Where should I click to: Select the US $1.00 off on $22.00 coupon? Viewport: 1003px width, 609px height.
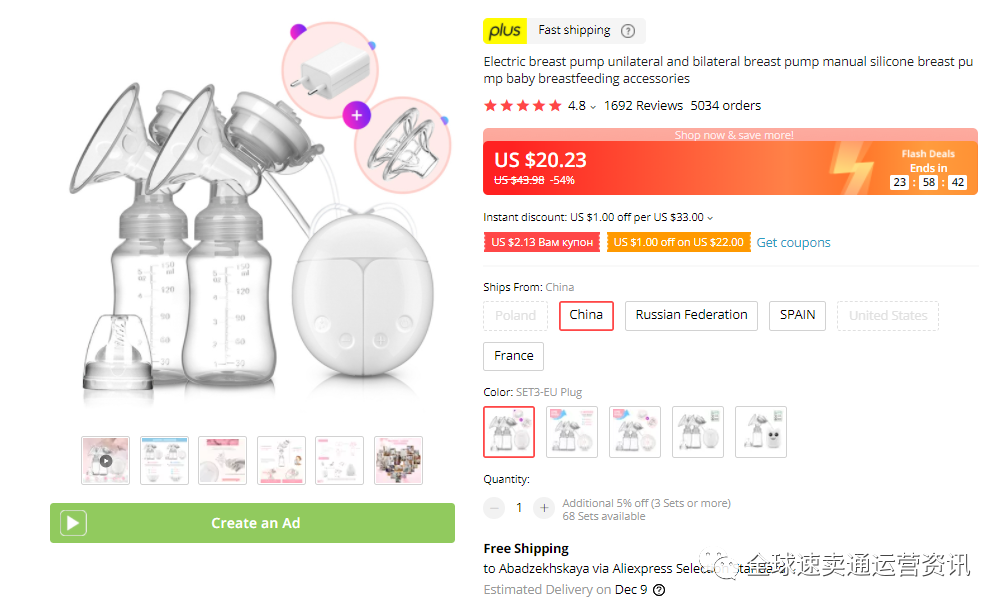coord(678,242)
